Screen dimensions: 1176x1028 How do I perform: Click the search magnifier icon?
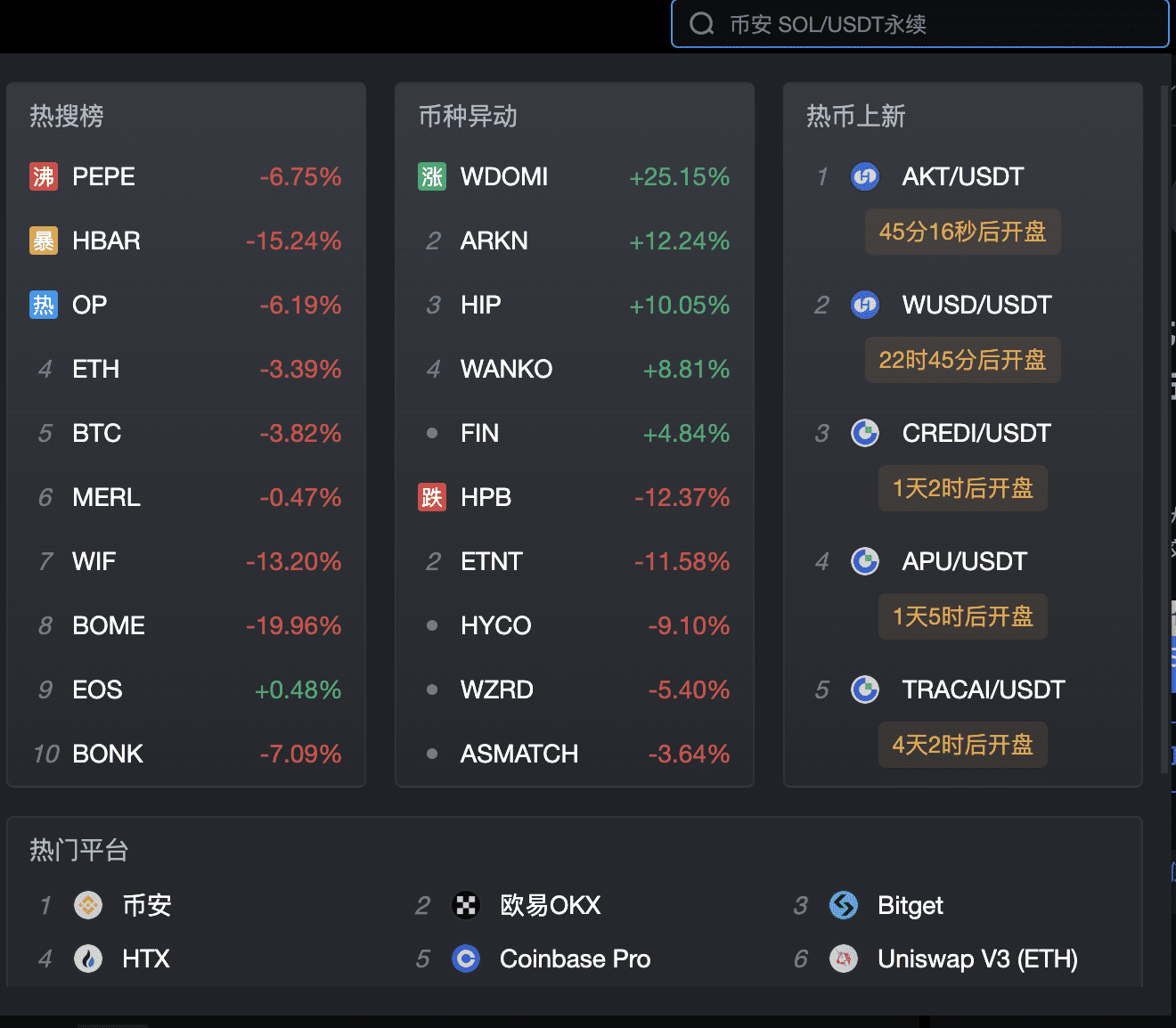[702, 24]
